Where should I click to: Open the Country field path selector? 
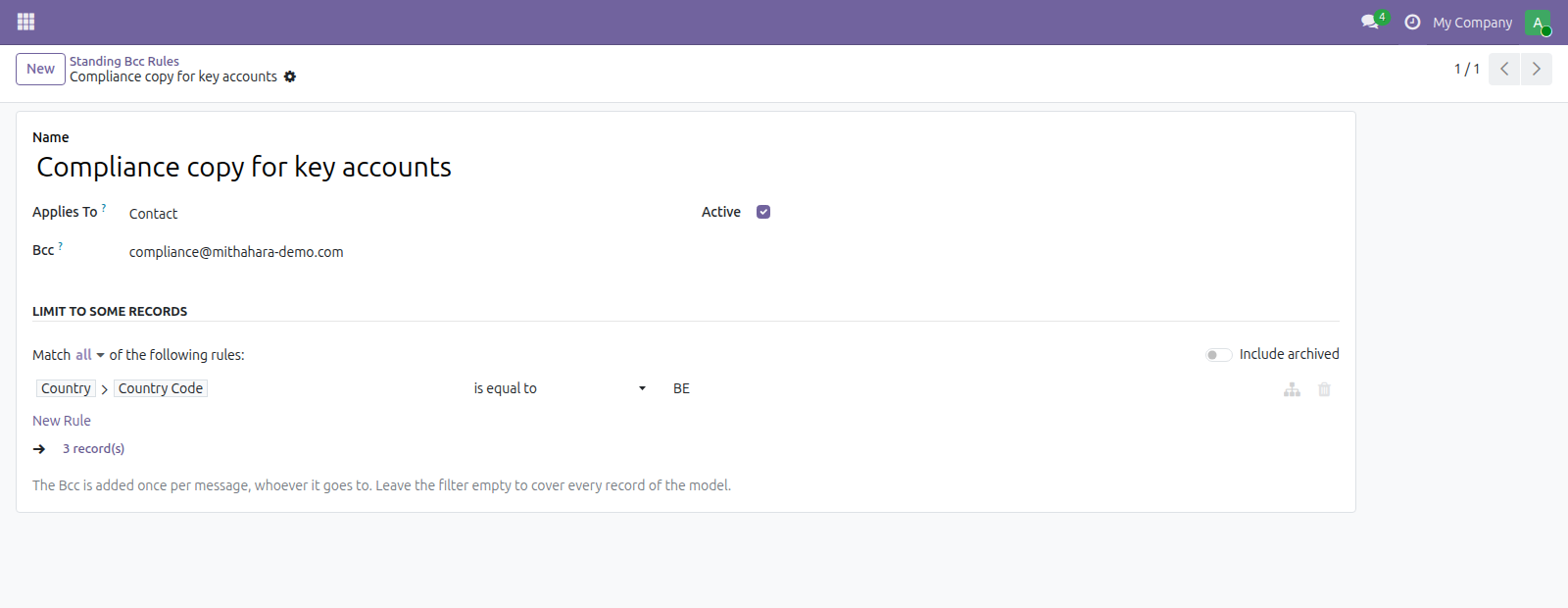tap(66, 388)
